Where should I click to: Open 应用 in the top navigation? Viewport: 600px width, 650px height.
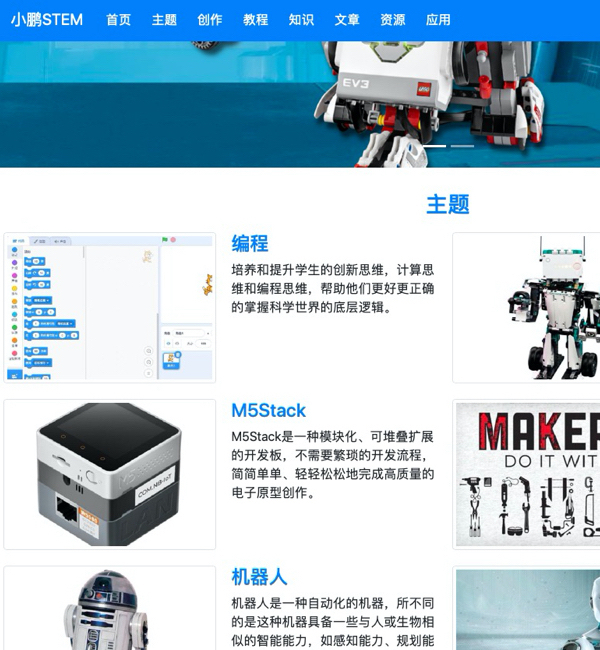point(438,19)
